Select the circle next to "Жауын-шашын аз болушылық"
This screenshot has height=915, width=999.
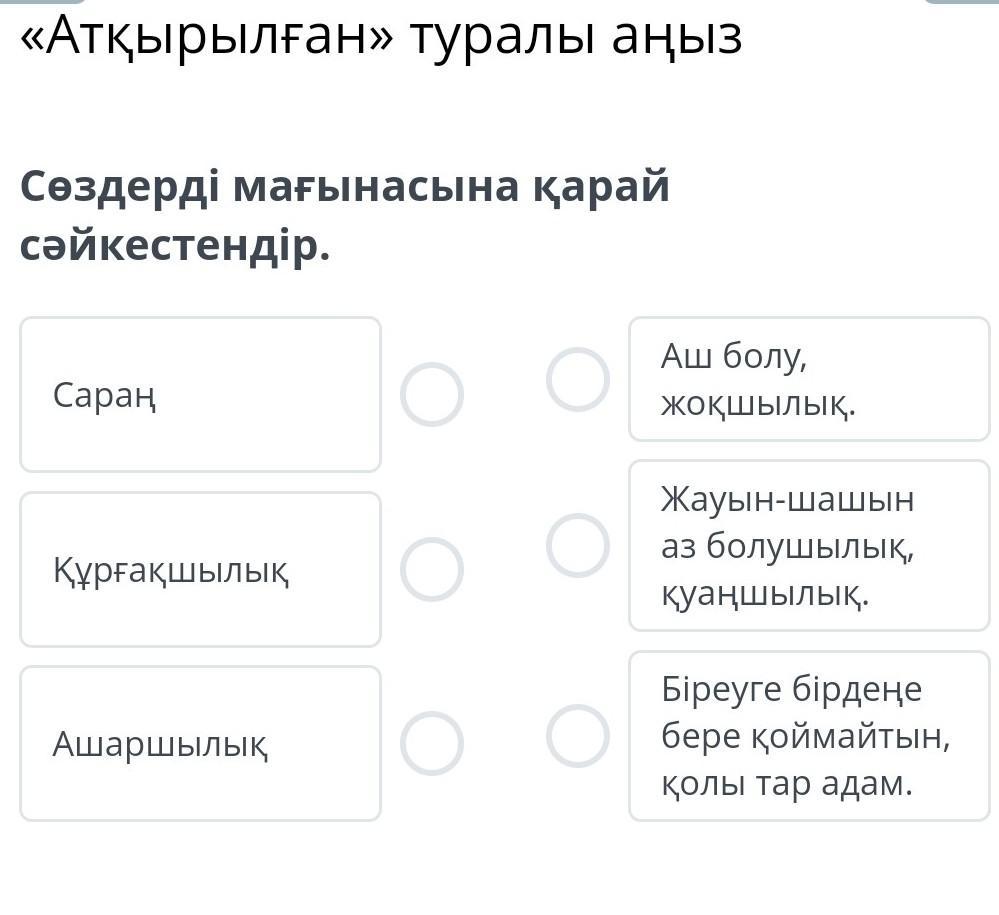click(x=578, y=545)
